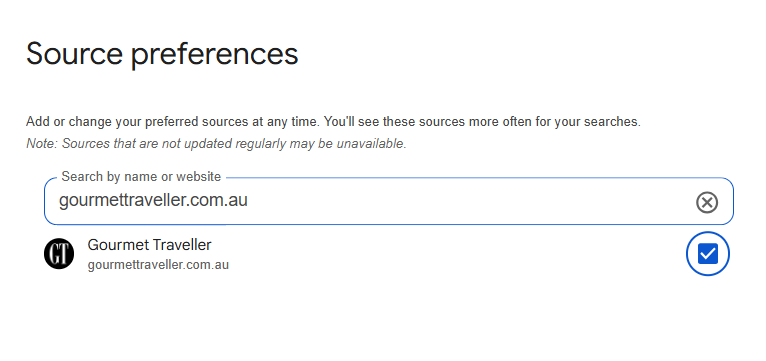
Task: Click the Gourmet Traveller GT logo icon
Action: coord(59,254)
